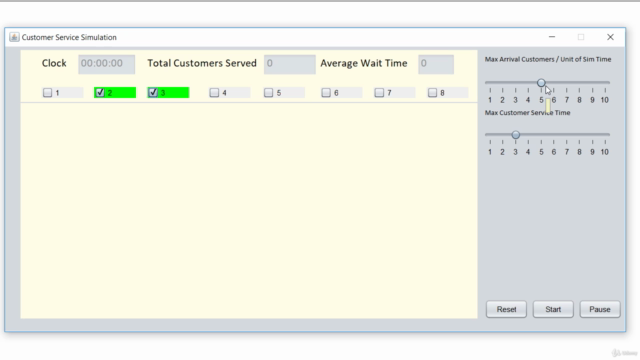The width and height of the screenshot is (640, 360).
Task: Minimize the Customer Service Simulation window
Action: pyautogui.click(x=552, y=37)
